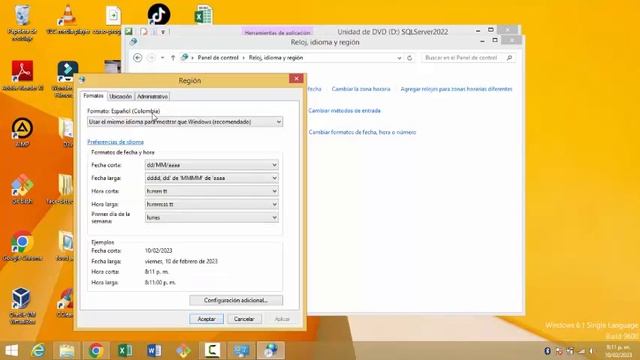Image resolution: width=640 pixels, height=360 pixels.
Task: Open the Preferencias de idioma link
Action: (116, 142)
